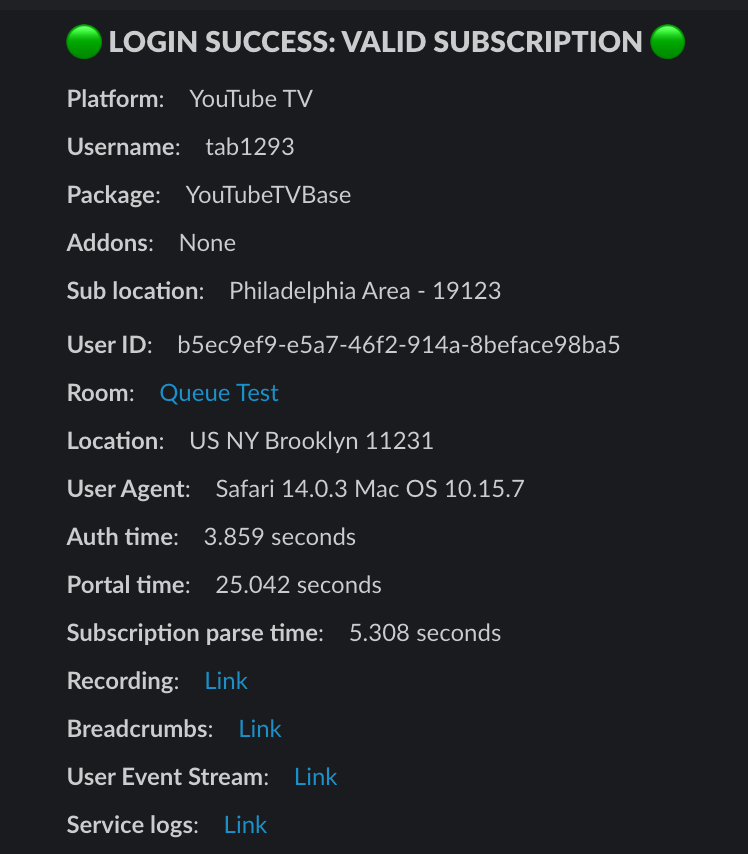The width and height of the screenshot is (748, 854).
Task: Open the Recording link
Action: click(x=226, y=681)
